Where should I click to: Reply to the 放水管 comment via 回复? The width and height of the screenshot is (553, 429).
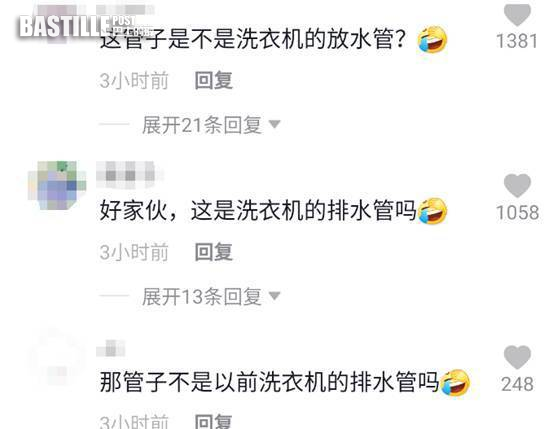pyautogui.click(x=214, y=80)
